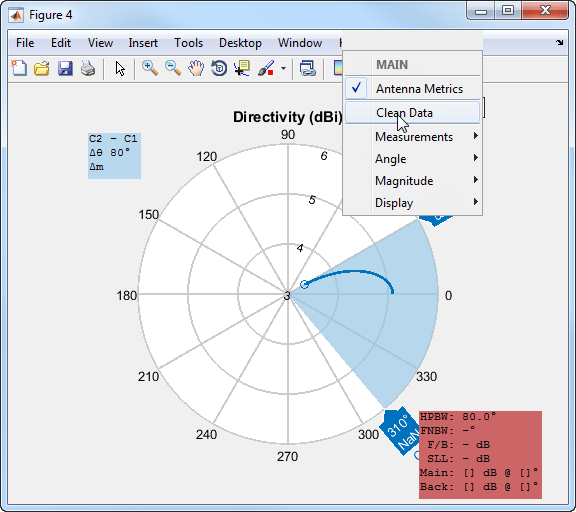Select the Rotate 3D tool
This screenshot has width=576, height=512.
coord(219,68)
